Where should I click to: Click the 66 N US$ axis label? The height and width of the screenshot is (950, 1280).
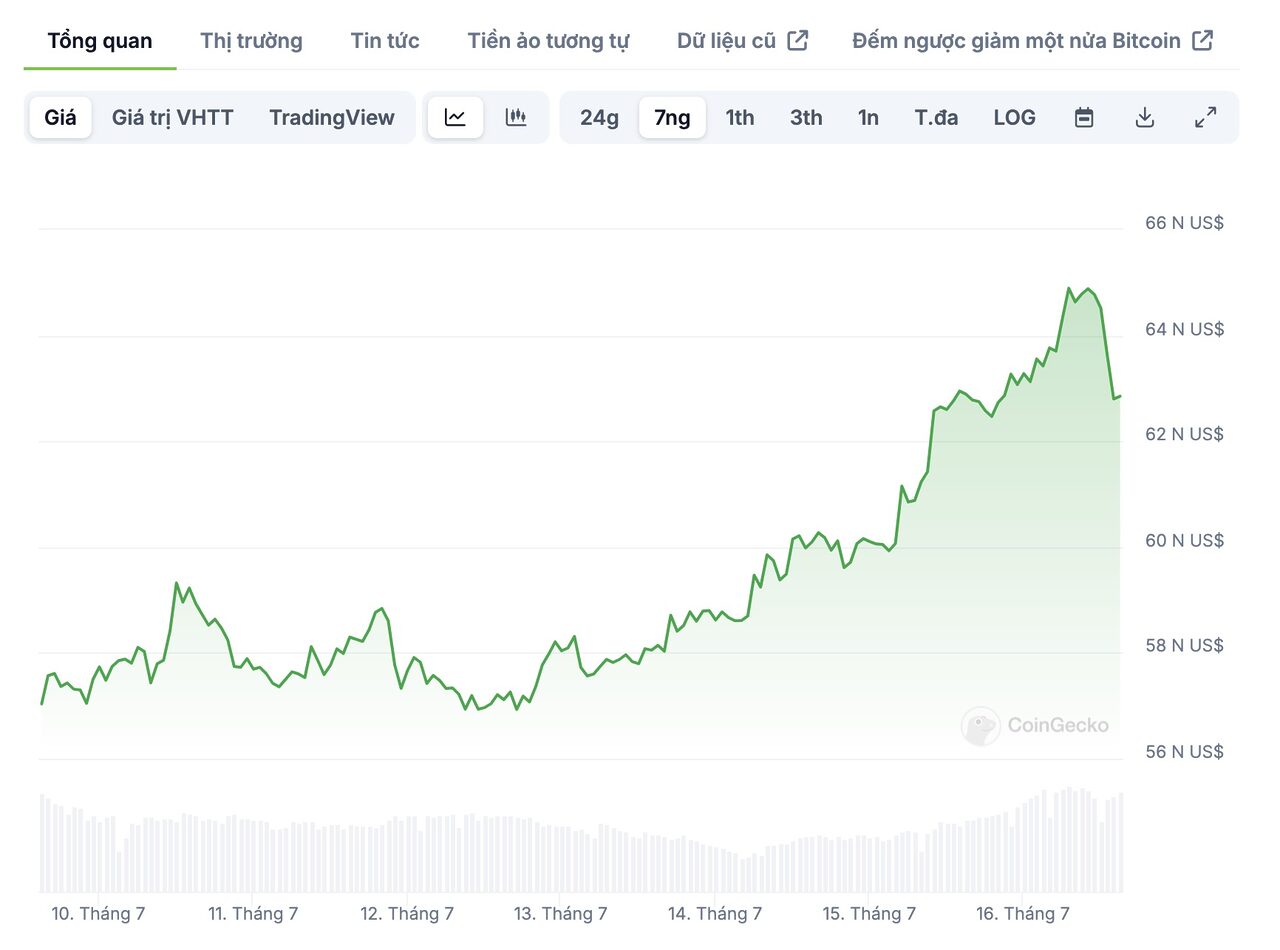pos(1184,223)
